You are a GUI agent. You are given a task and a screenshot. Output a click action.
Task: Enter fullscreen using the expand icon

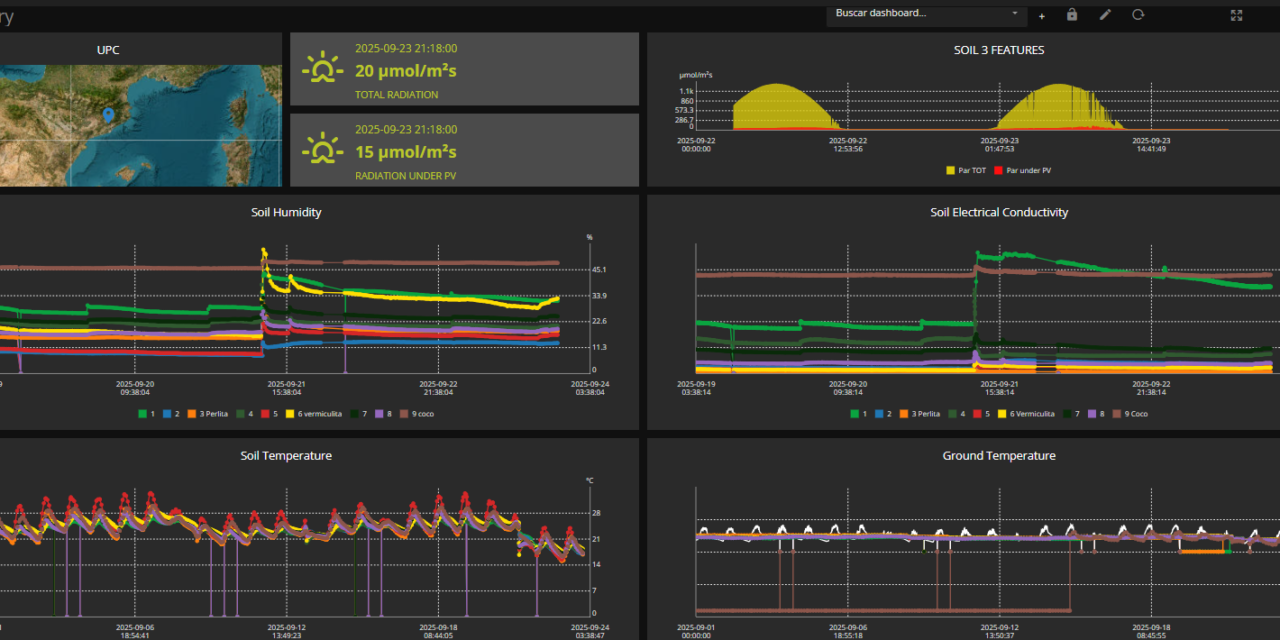[x=1236, y=15]
